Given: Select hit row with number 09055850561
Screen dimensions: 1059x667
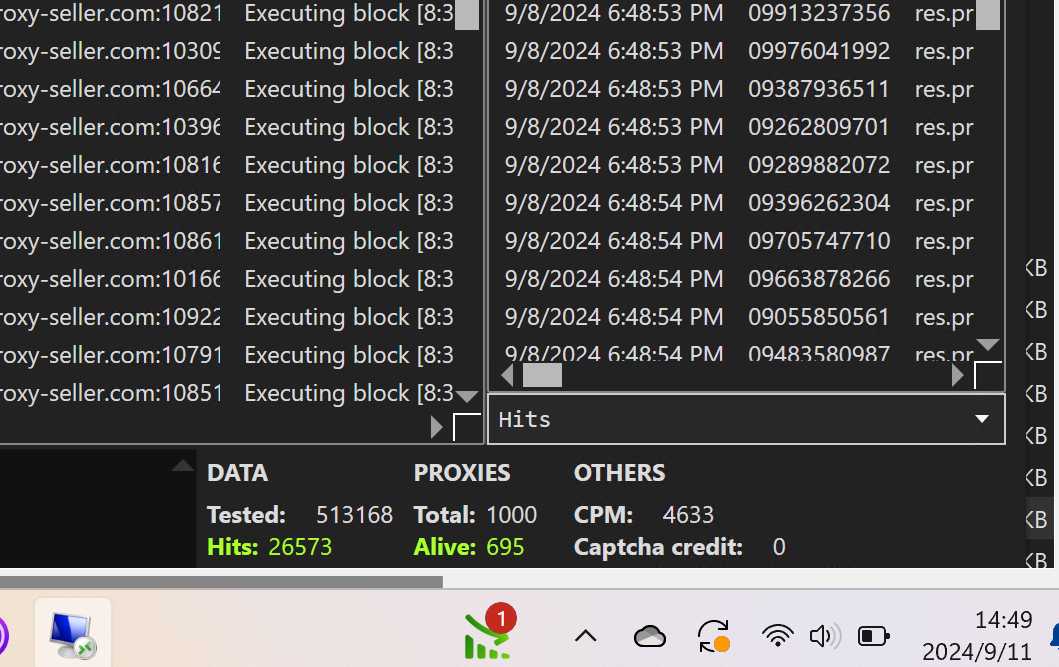Looking at the screenshot, I should click(x=740, y=317).
